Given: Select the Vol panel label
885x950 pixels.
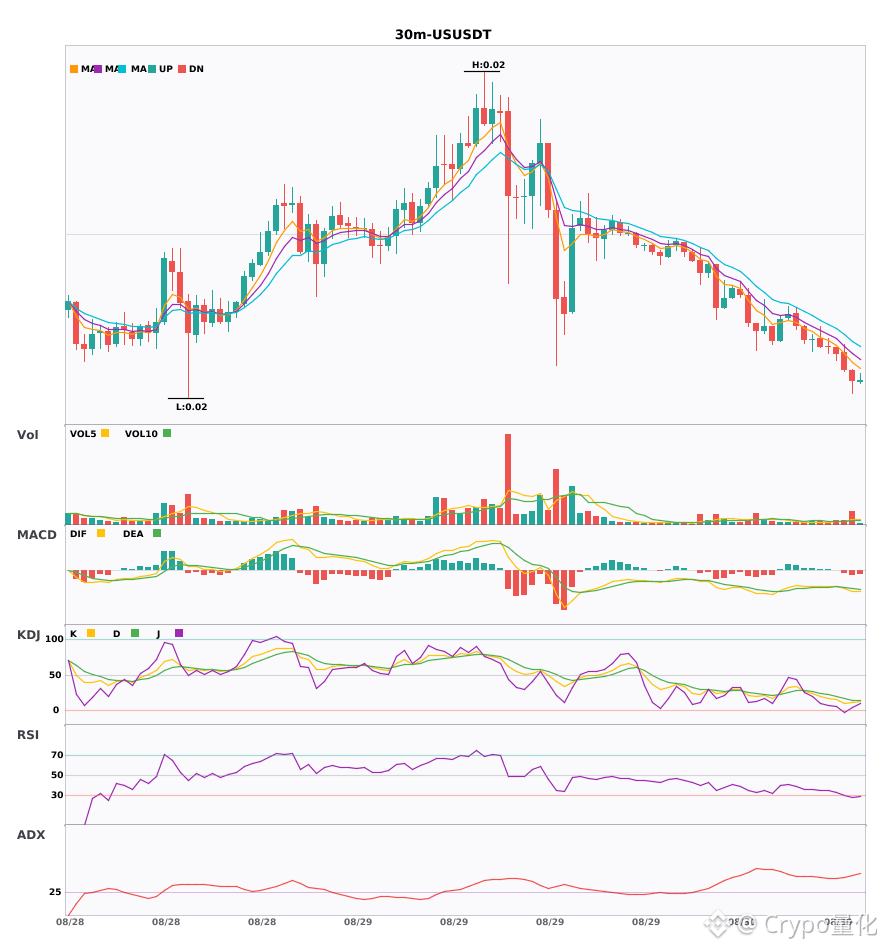Looking at the screenshot, I should pyautogui.click(x=27, y=435).
